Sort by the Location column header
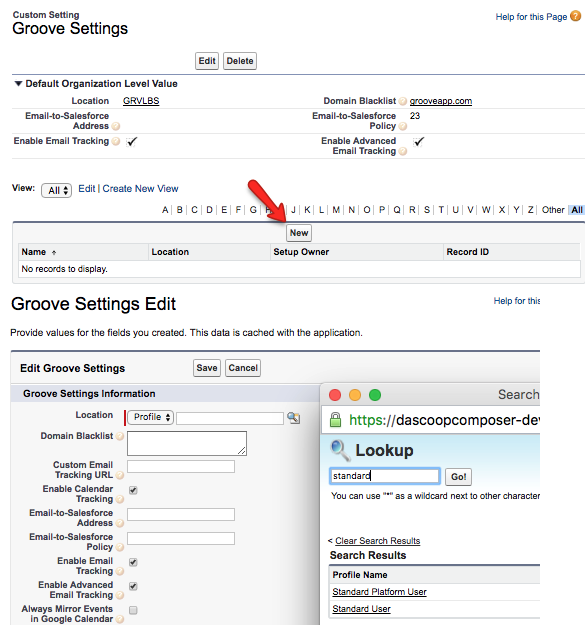 (170, 252)
